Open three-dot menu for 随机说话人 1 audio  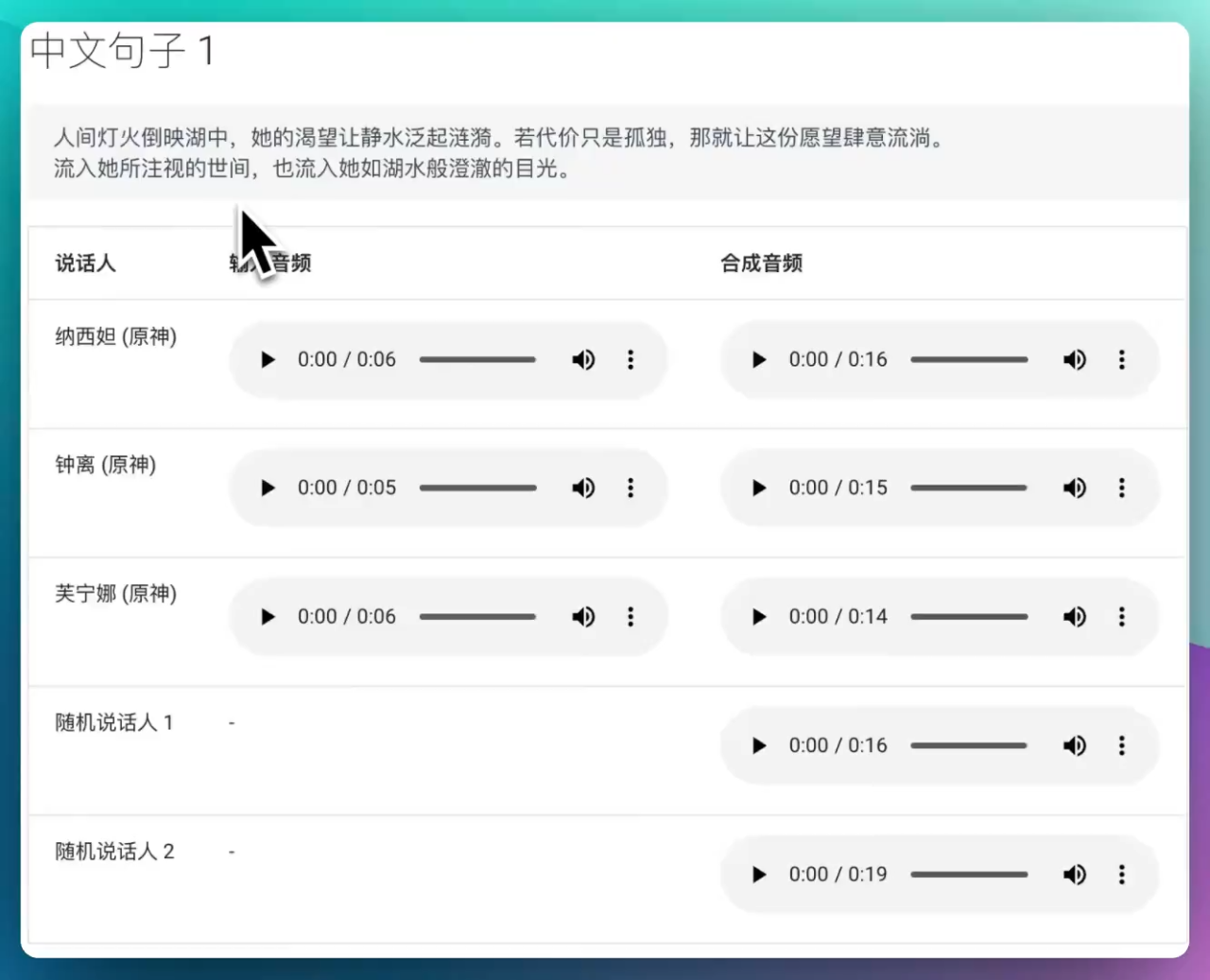[1122, 746]
